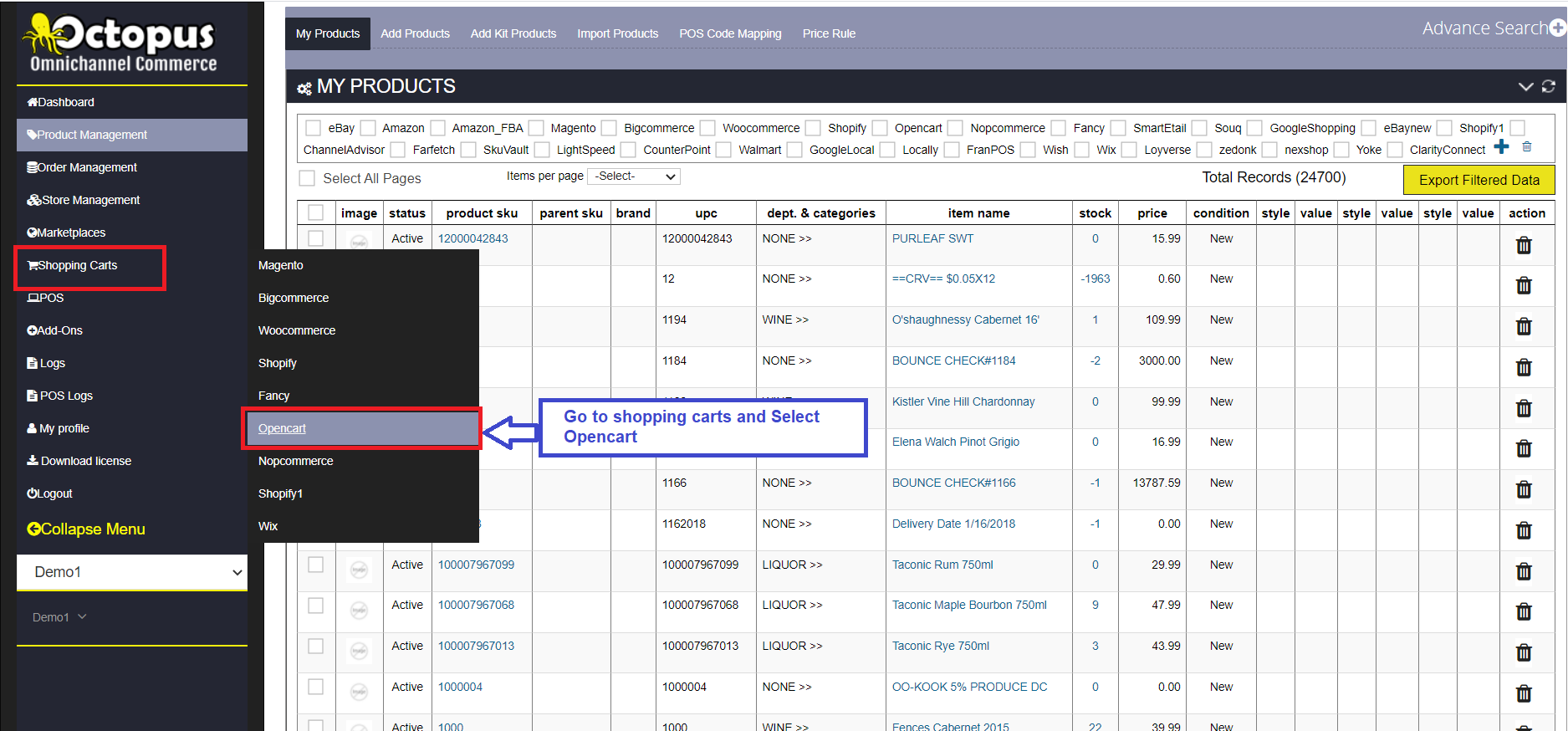Open the Items per page dropdown

point(634,176)
